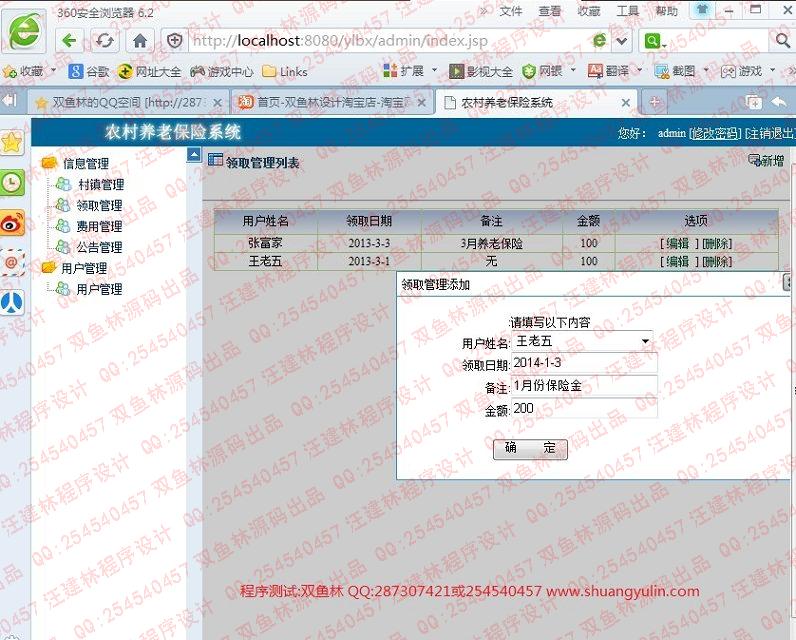Open the sidebar Renren icon
Viewport: 796px width, 640px height.
(12, 303)
